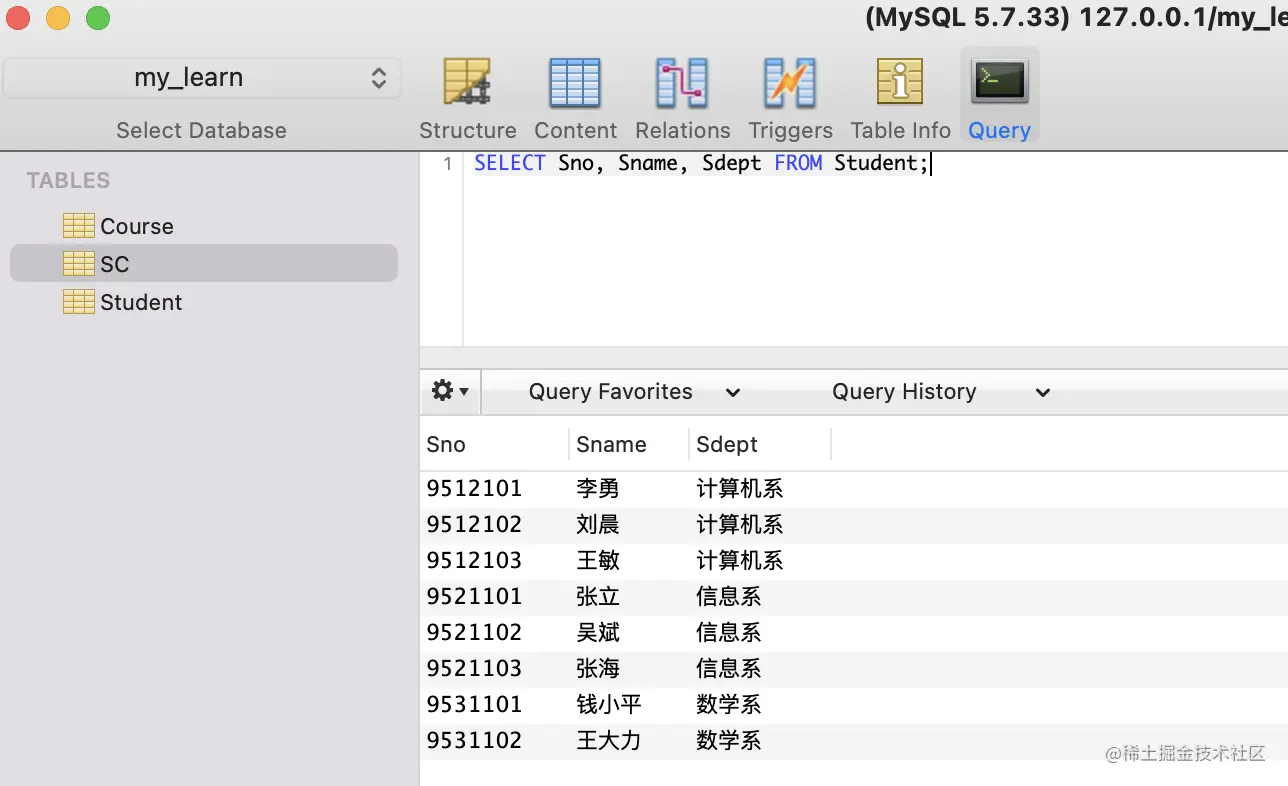This screenshot has width=1288, height=786.
Task: Select the name cell 吴斌
Action: click(x=598, y=633)
